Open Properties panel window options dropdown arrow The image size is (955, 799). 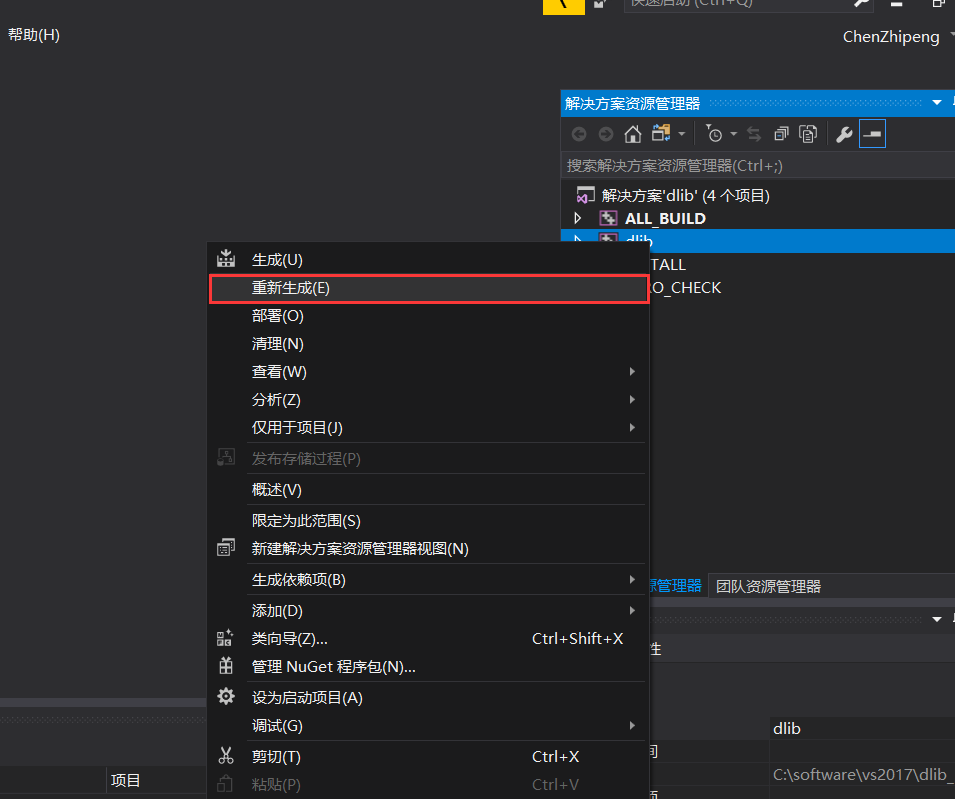[937, 619]
